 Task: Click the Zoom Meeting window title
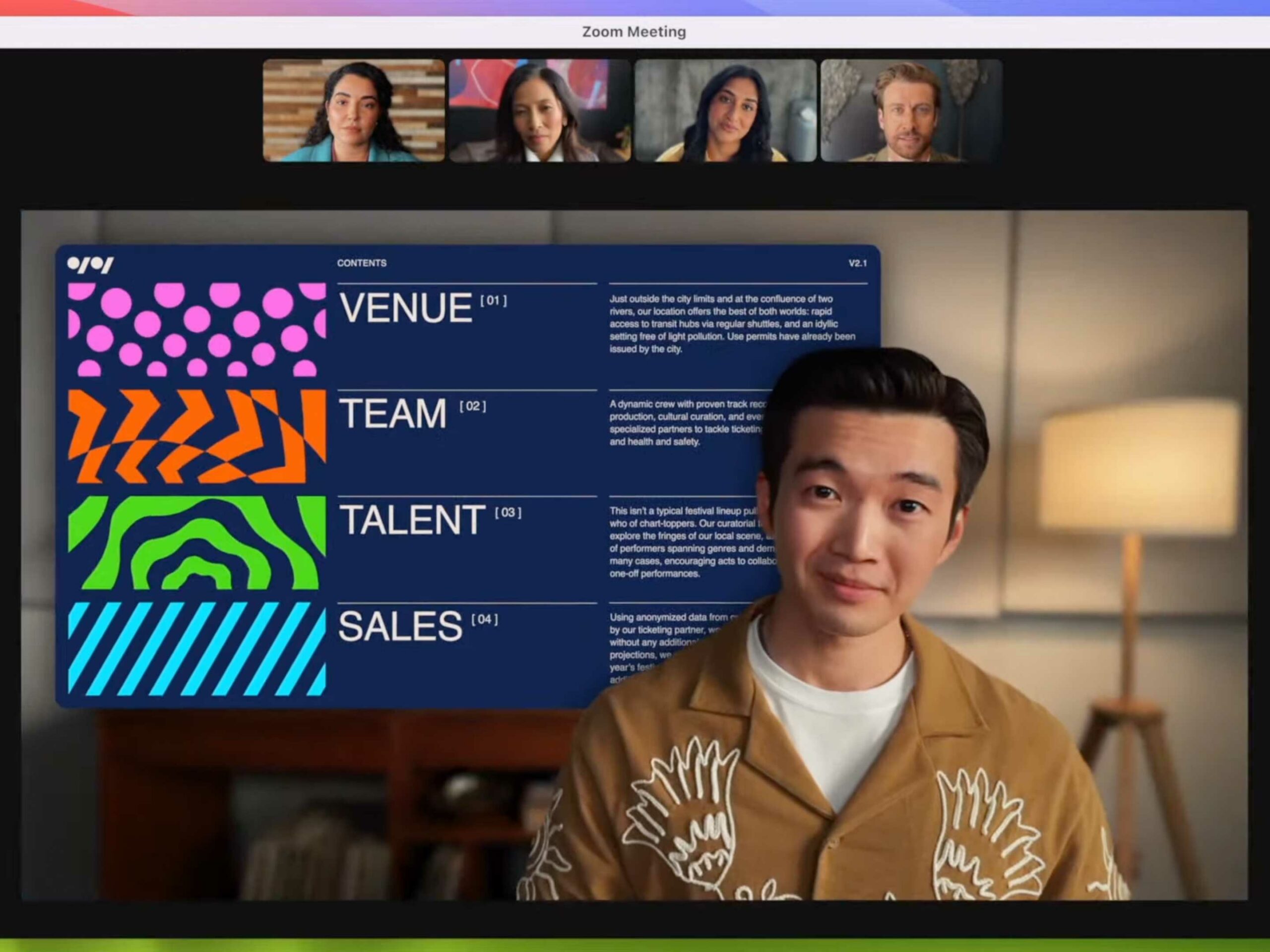(634, 32)
